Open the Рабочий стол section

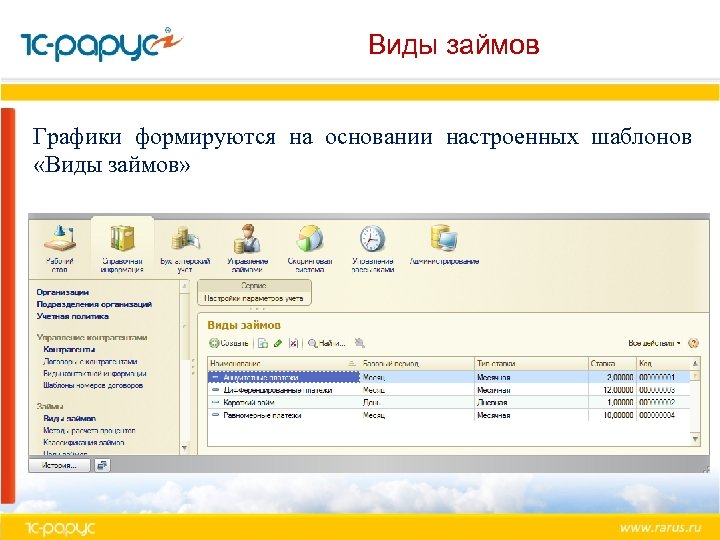tap(60, 248)
